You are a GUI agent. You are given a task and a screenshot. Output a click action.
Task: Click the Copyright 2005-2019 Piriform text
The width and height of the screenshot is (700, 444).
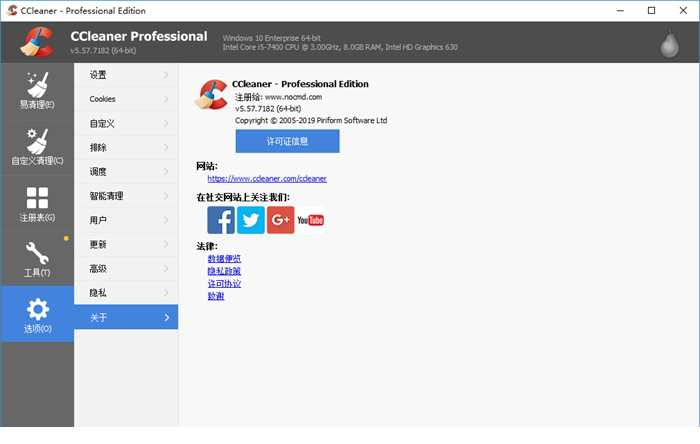click(311, 120)
